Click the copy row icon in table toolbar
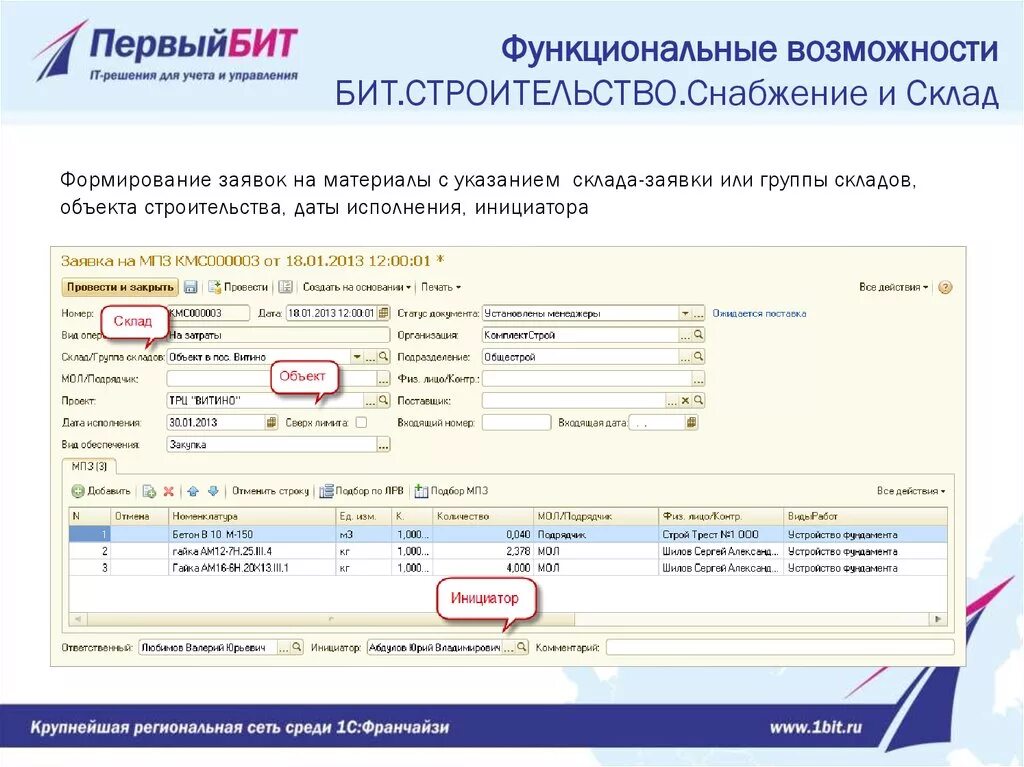The image size is (1024, 767). click(x=149, y=491)
